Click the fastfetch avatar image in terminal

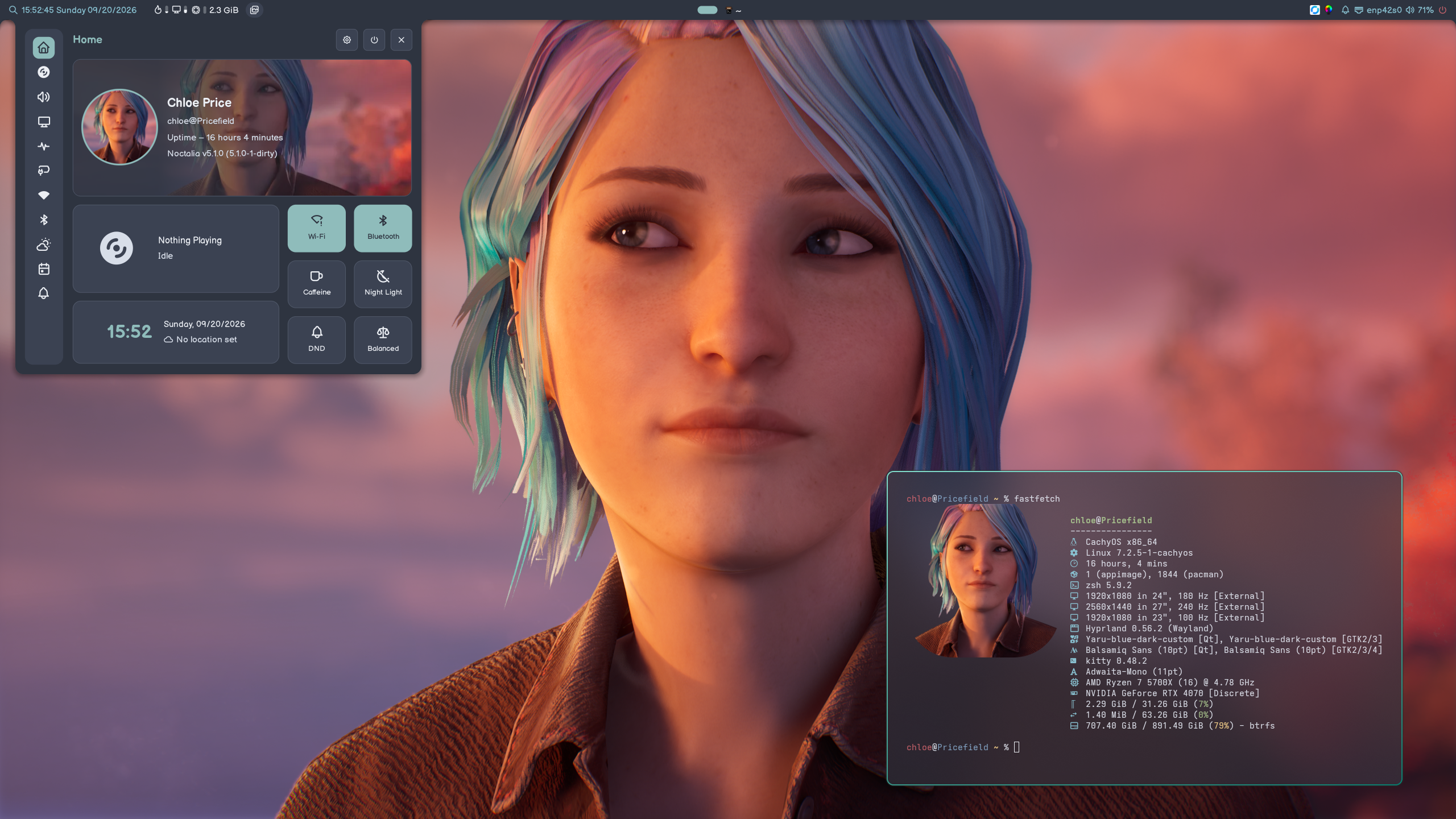(985, 581)
